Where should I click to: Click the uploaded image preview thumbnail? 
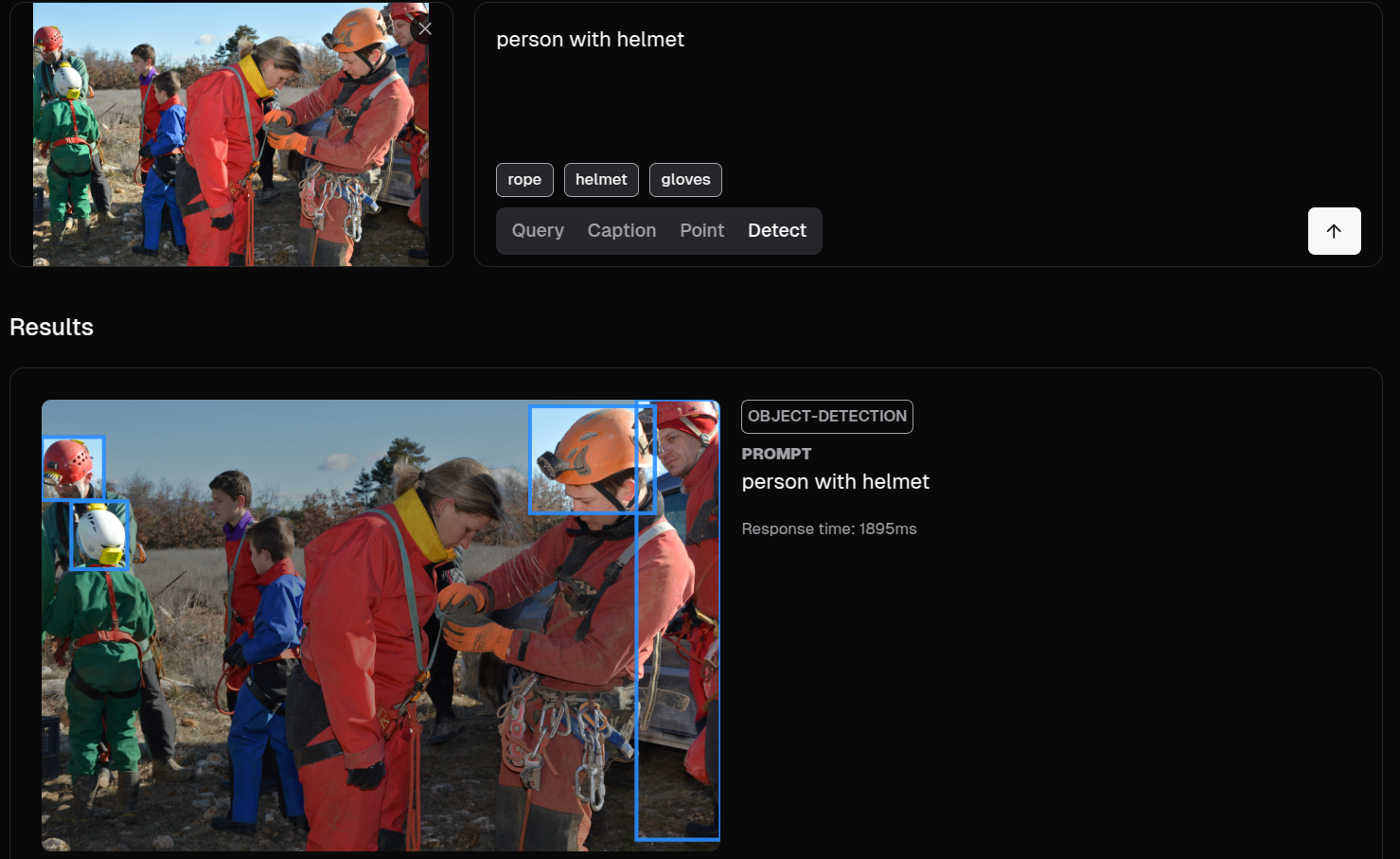[230, 134]
